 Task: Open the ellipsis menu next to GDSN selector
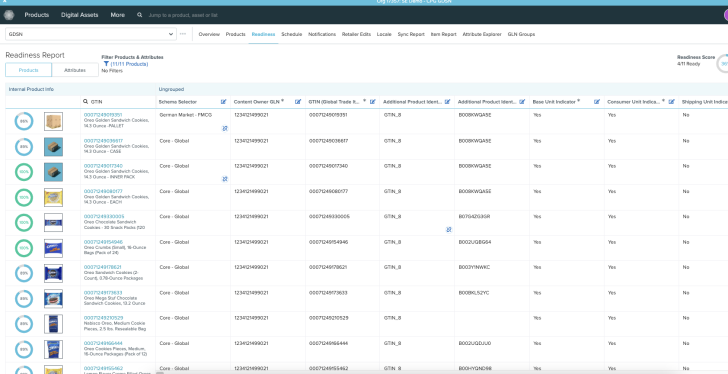pyautogui.click(x=183, y=34)
